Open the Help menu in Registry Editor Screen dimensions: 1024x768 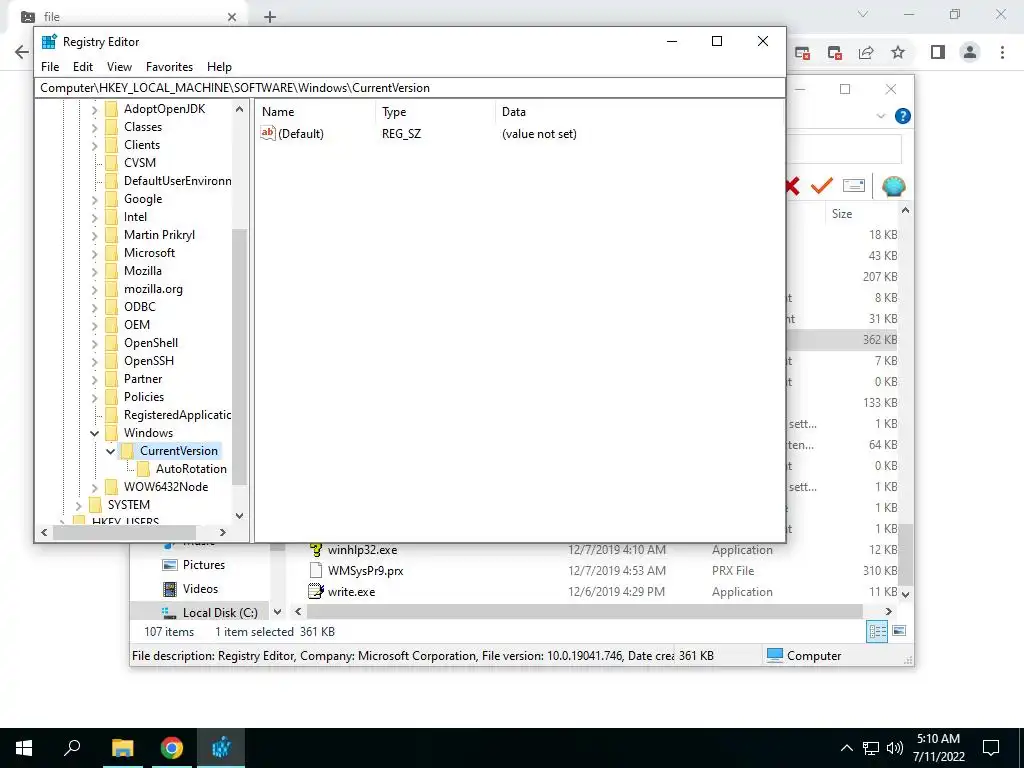(219, 67)
